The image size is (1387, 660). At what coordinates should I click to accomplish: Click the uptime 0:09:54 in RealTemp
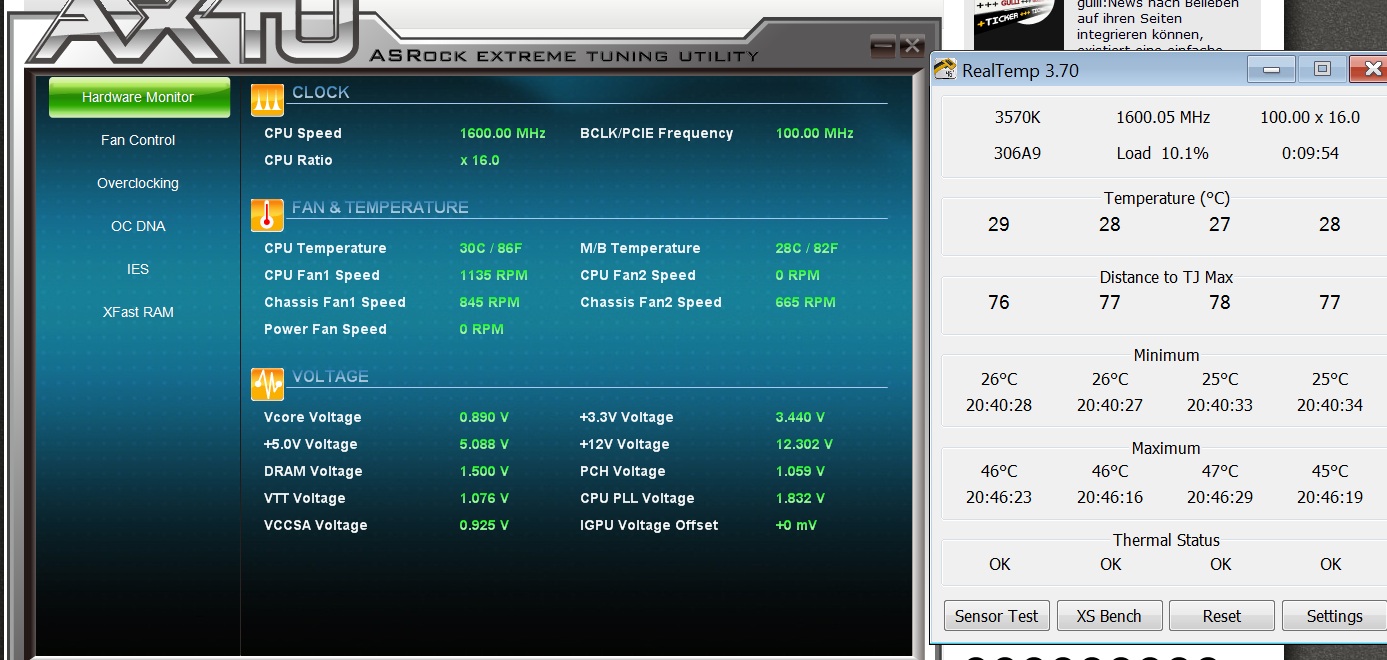point(1310,153)
